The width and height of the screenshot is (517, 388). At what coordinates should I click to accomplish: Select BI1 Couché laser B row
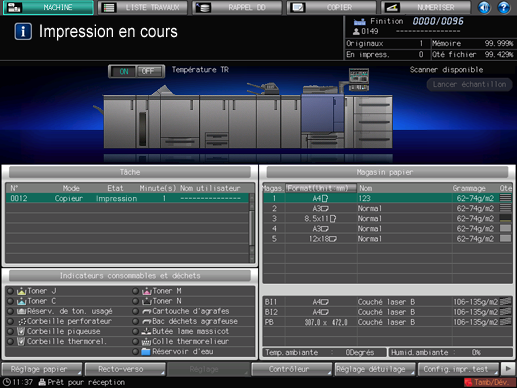tap(388, 302)
